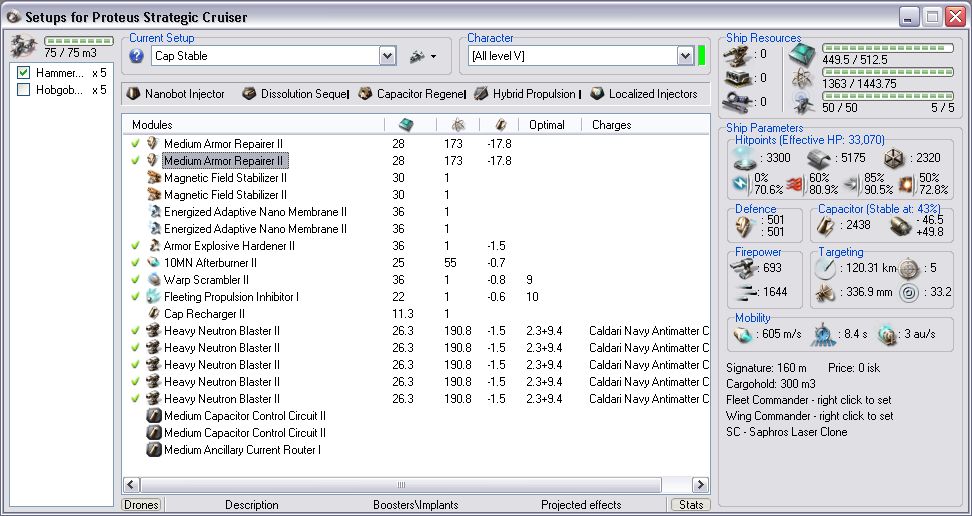Click the capacitor capacity icon showing 2438
This screenshot has height=516, width=972.
[824, 226]
